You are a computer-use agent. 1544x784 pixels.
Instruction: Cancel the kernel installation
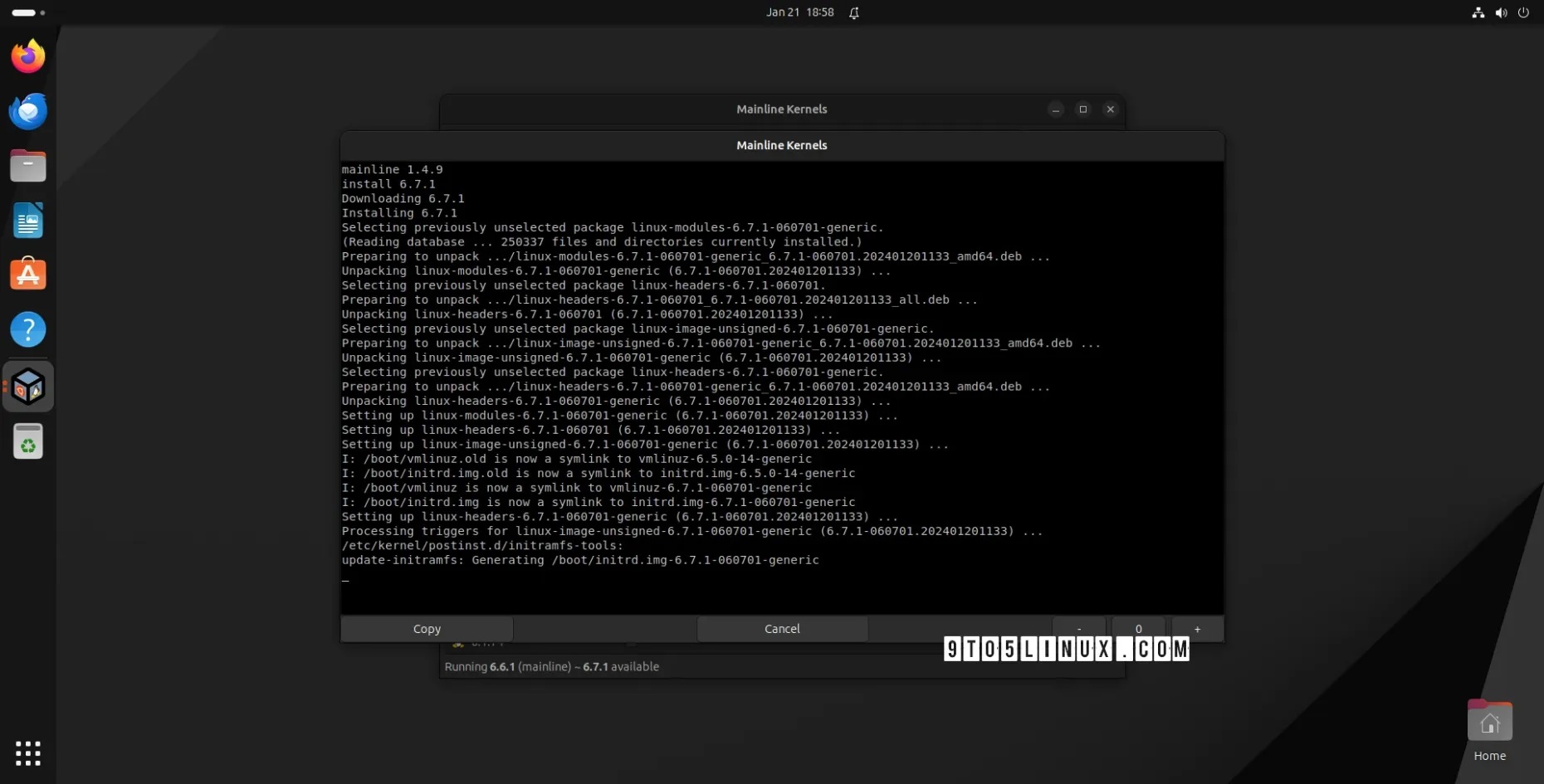point(782,629)
